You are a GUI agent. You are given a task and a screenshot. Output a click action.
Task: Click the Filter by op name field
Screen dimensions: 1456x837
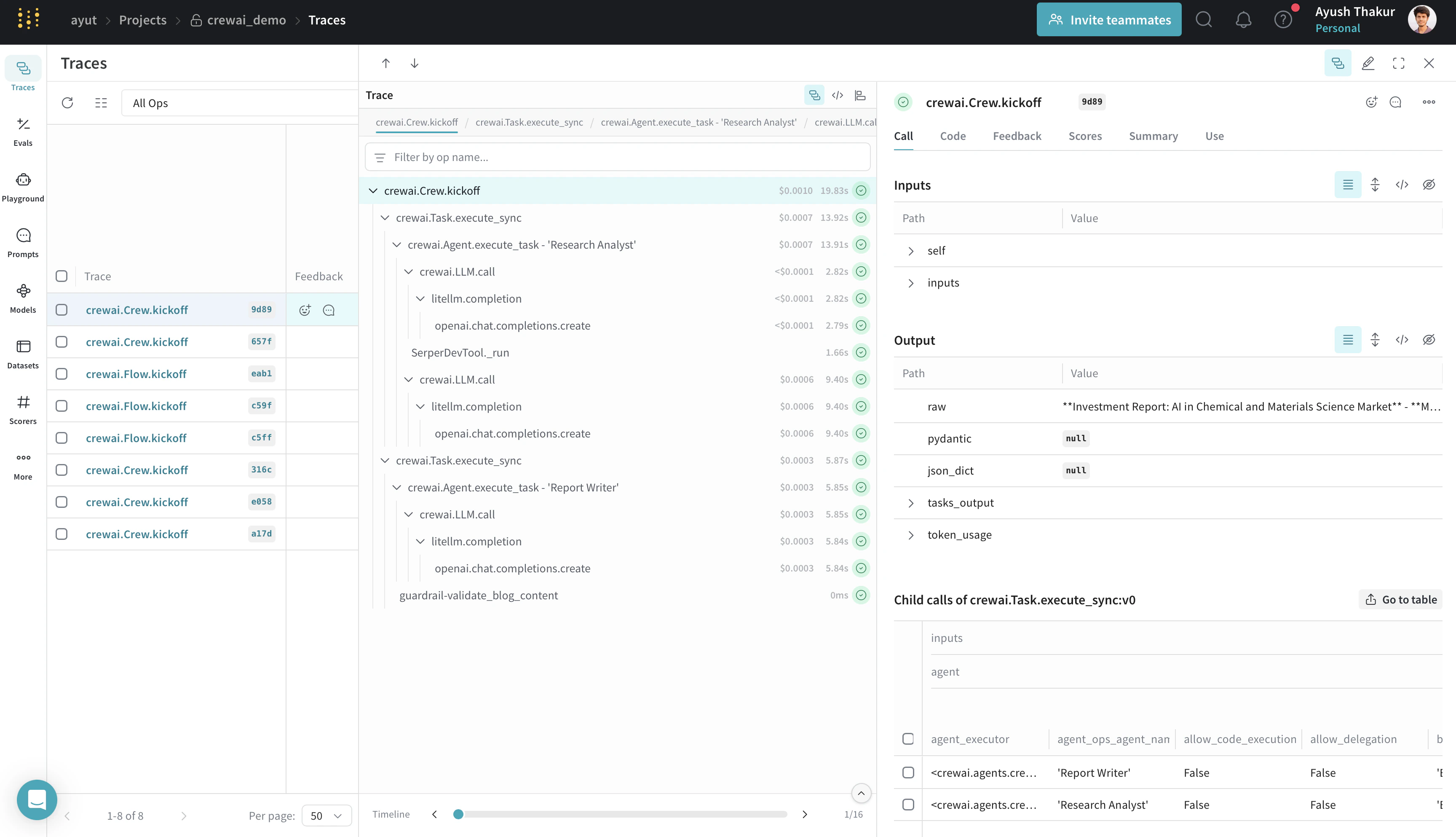[x=618, y=157]
